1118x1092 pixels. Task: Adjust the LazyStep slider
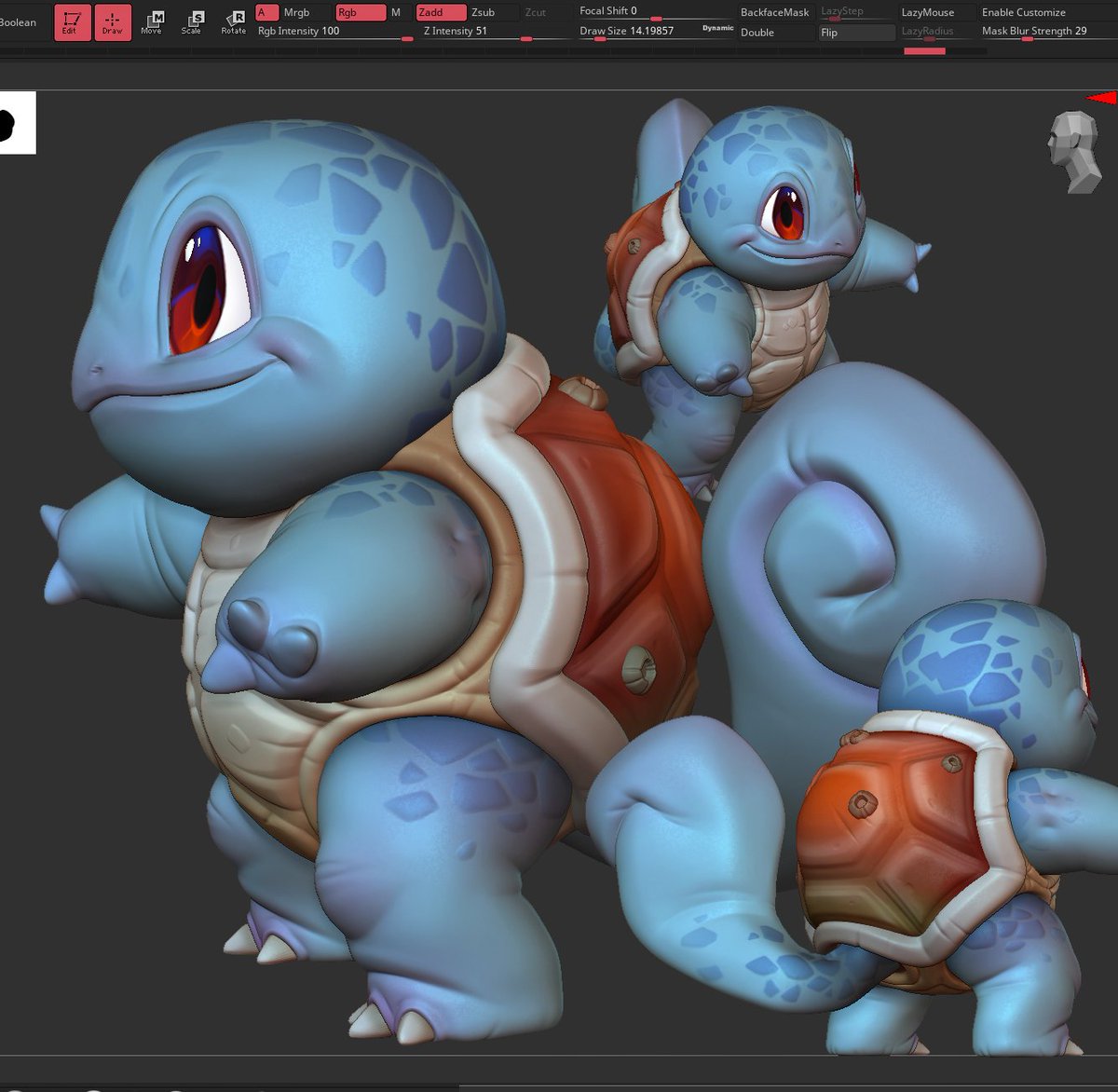tap(857, 12)
